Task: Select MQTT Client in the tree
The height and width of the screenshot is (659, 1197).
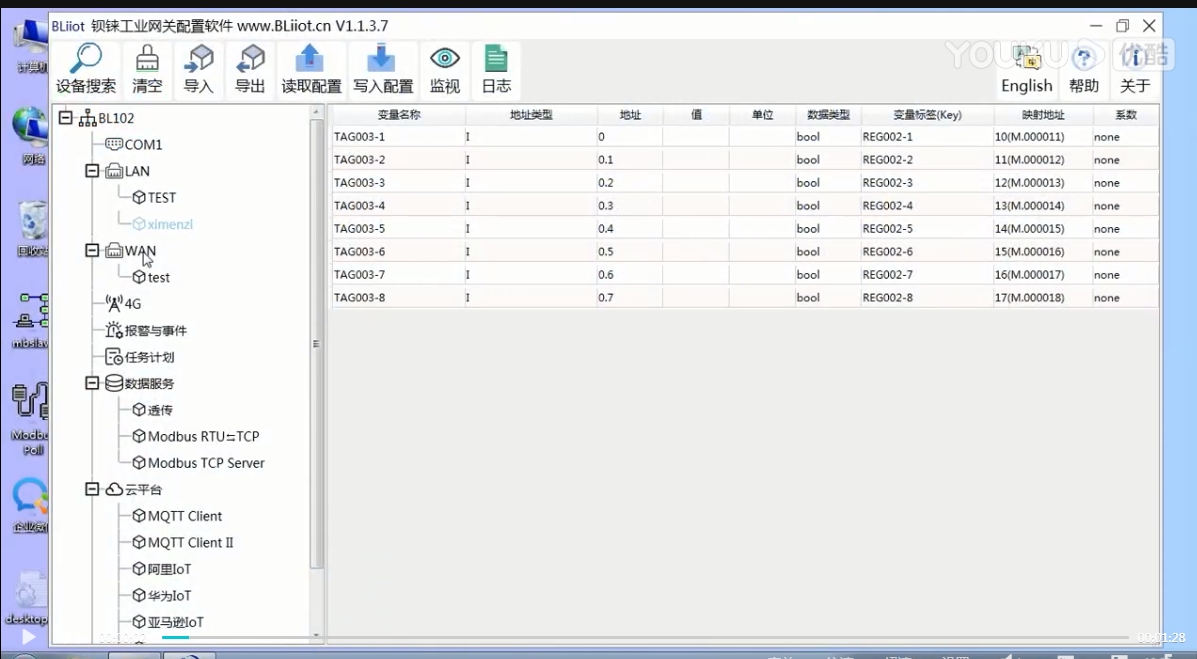Action: click(x=185, y=516)
